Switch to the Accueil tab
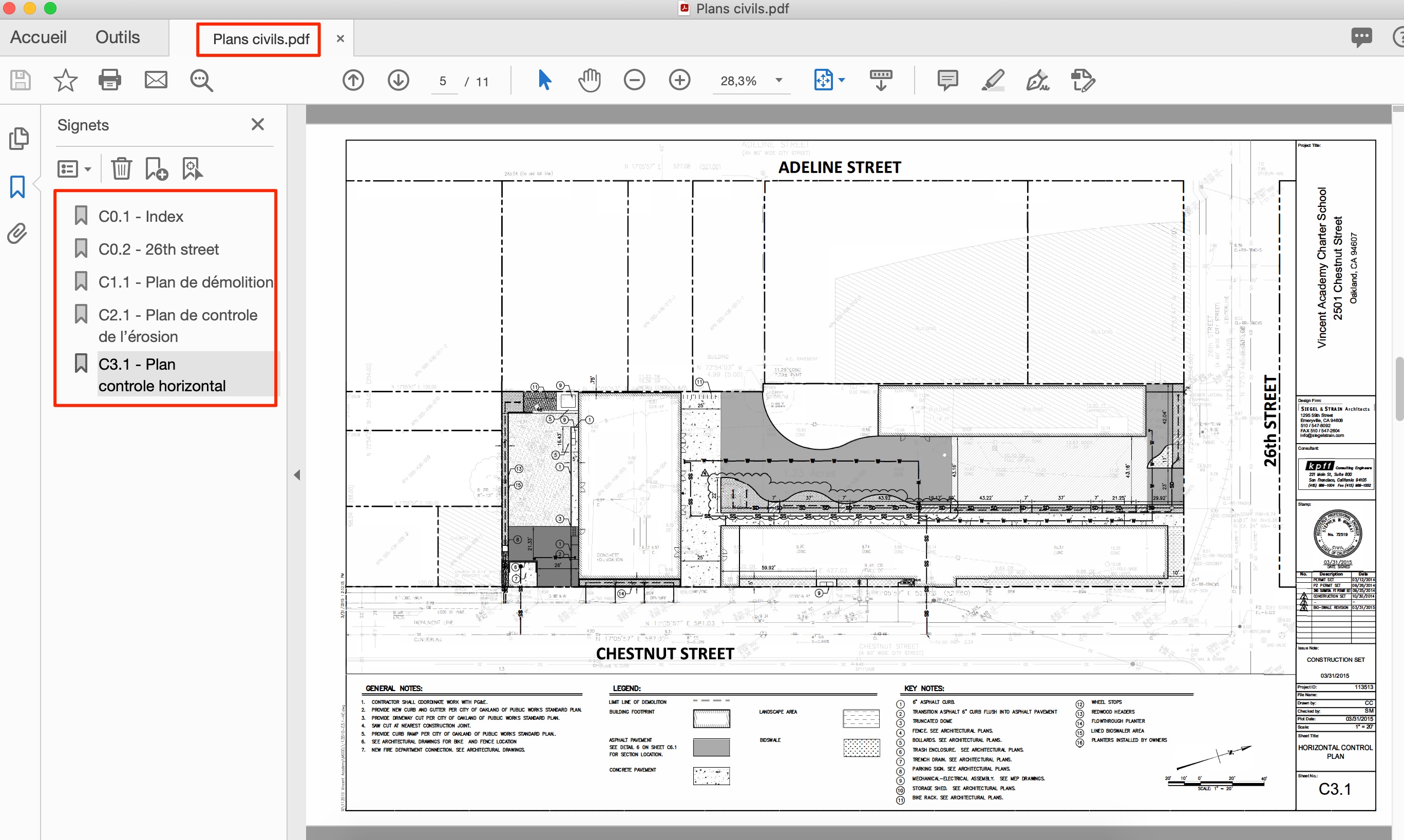This screenshot has height=840, width=1404. pos(39,37)
